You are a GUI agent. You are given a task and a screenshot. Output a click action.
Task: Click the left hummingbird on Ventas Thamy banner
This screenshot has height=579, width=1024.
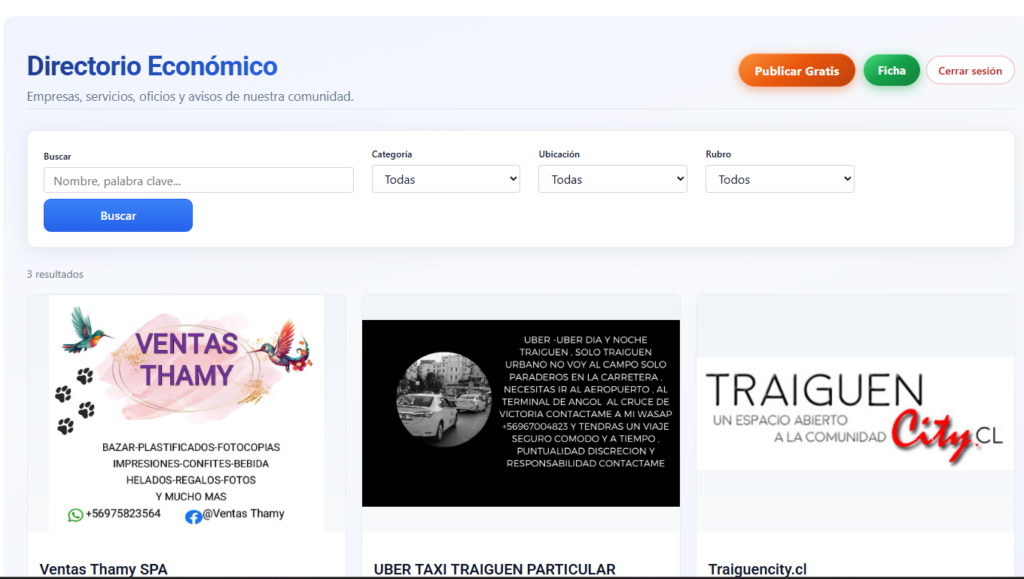87,329
